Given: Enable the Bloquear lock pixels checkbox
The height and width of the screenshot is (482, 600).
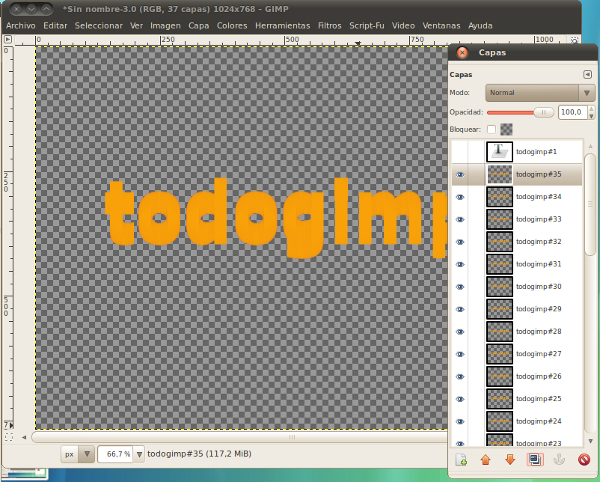Looking at the screenshot, I should (491, 129).
